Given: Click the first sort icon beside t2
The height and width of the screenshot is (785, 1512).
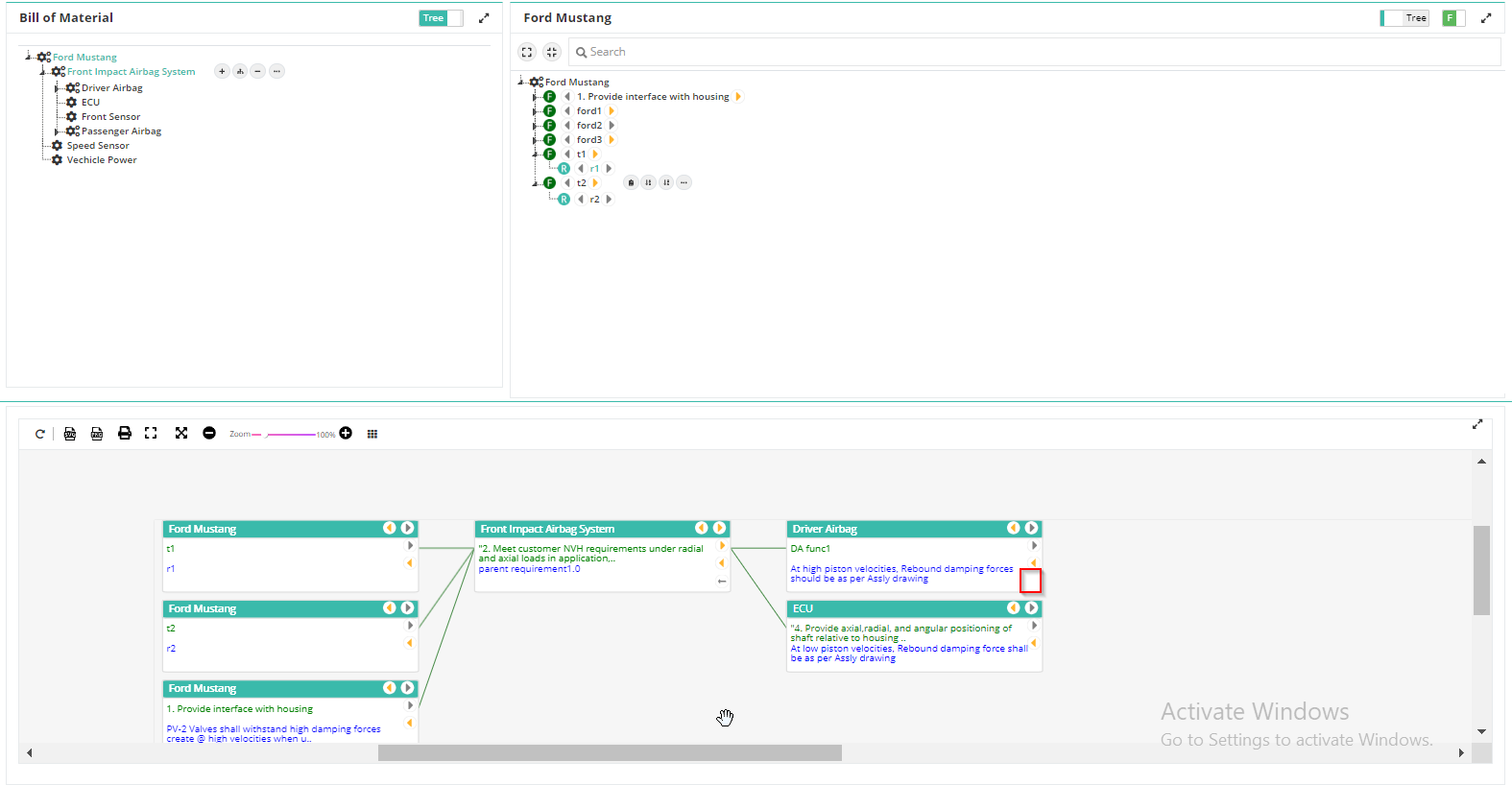Looking at the screenshot, I should [x=649, y=182].
